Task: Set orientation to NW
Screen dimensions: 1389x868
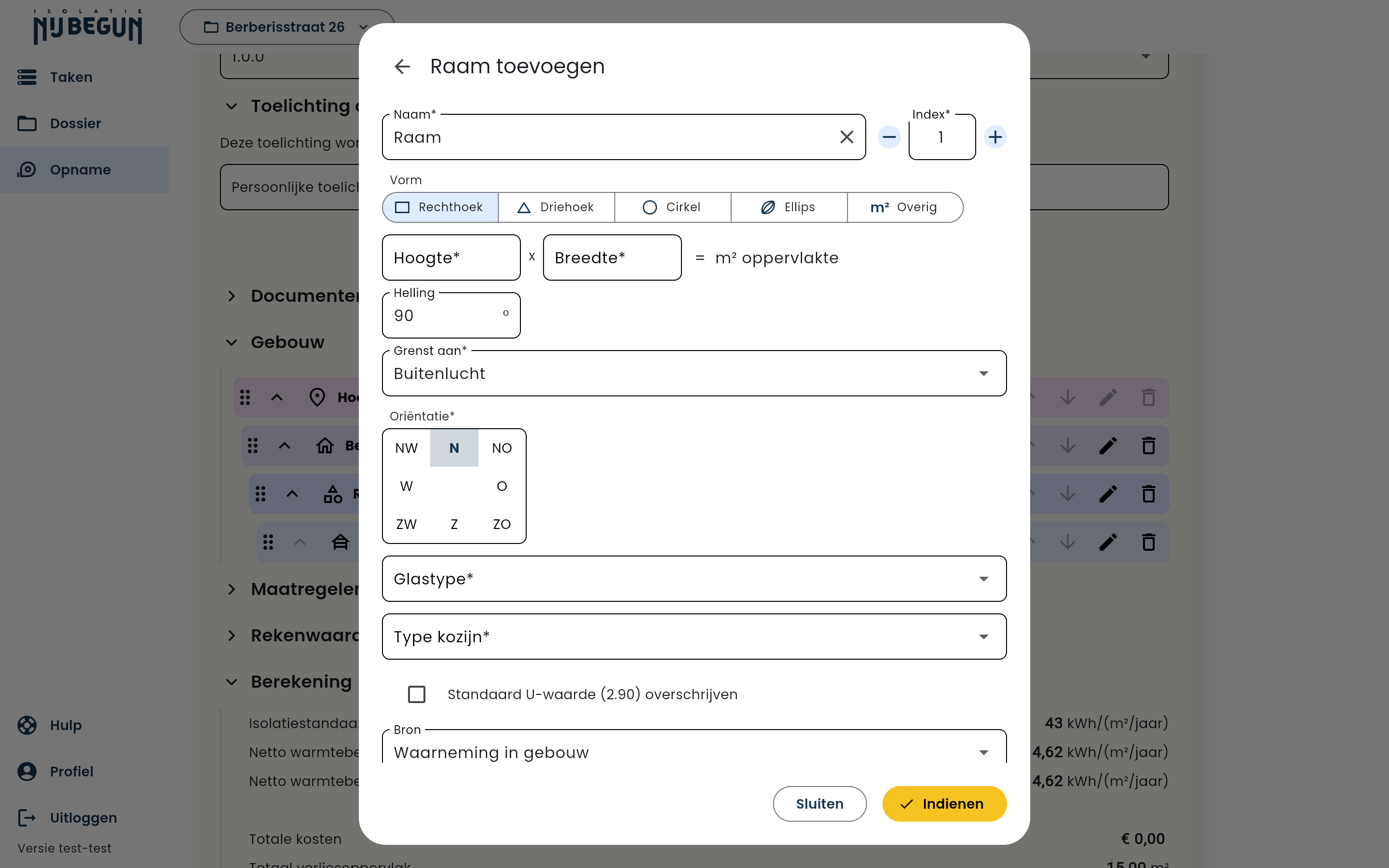Action: tap(407, 448)
